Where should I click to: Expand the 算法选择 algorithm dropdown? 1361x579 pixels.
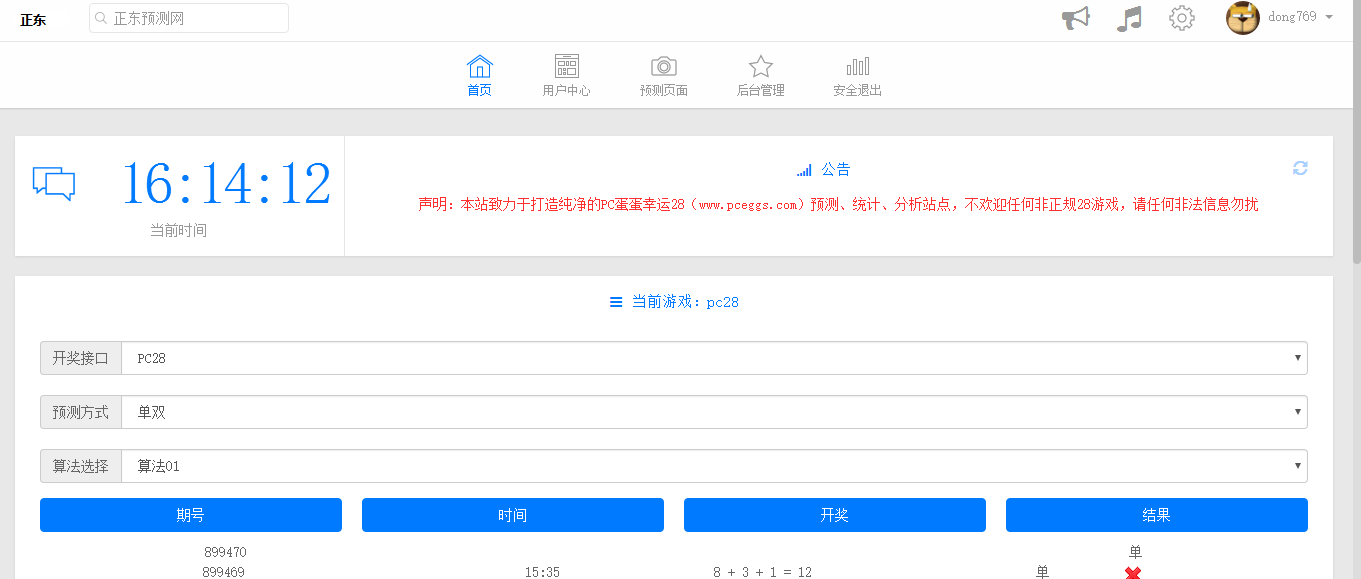pos(710,465)
